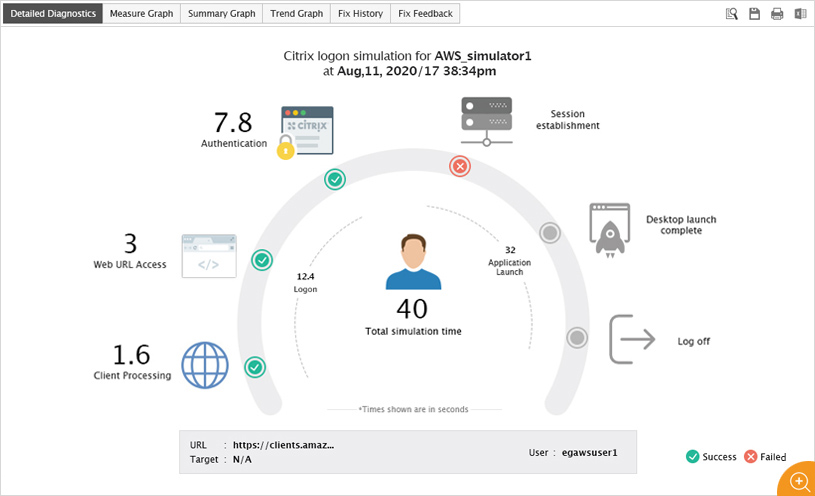815x496 pixels.
Task: Open the Fix History tab
Action: pyautogui.click(x=360, y=14)
